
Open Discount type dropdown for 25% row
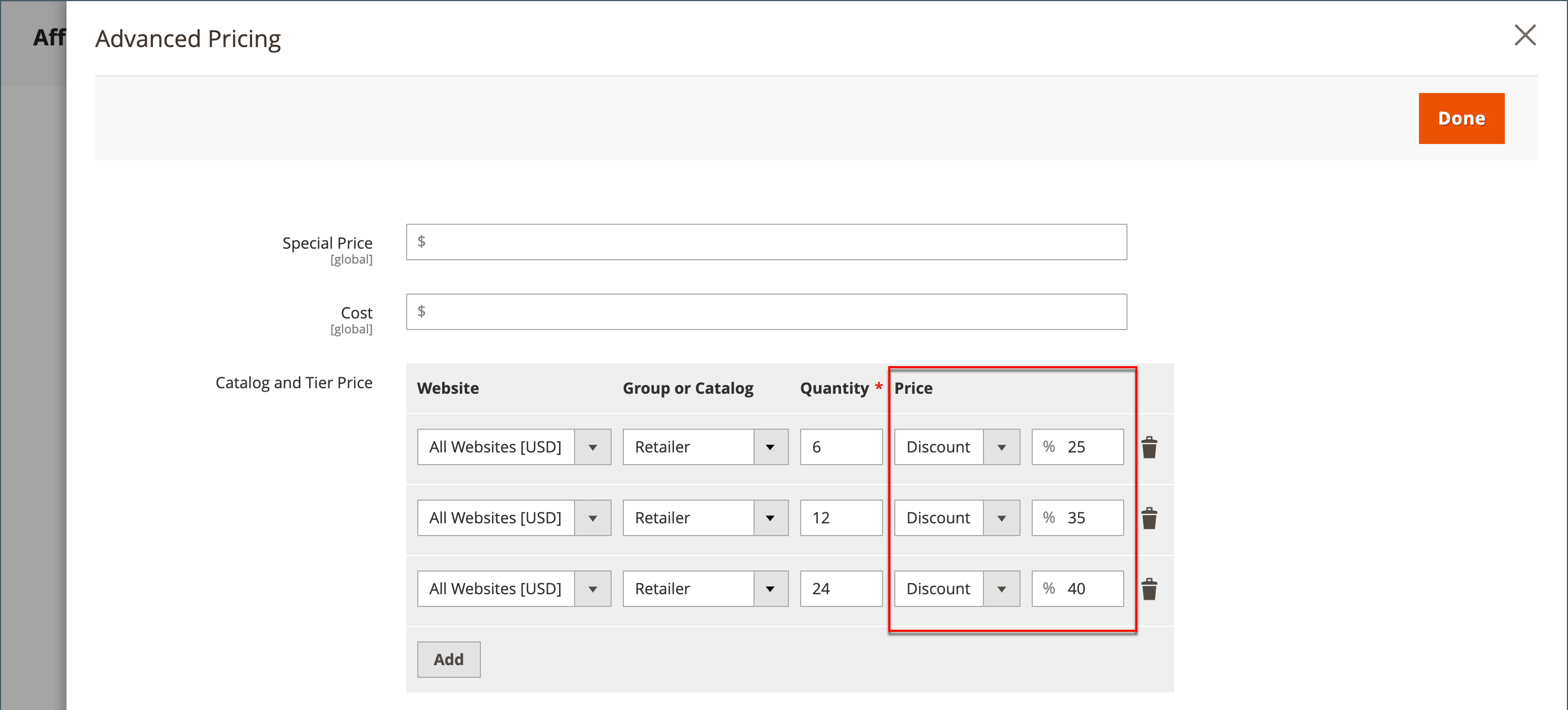956,447
